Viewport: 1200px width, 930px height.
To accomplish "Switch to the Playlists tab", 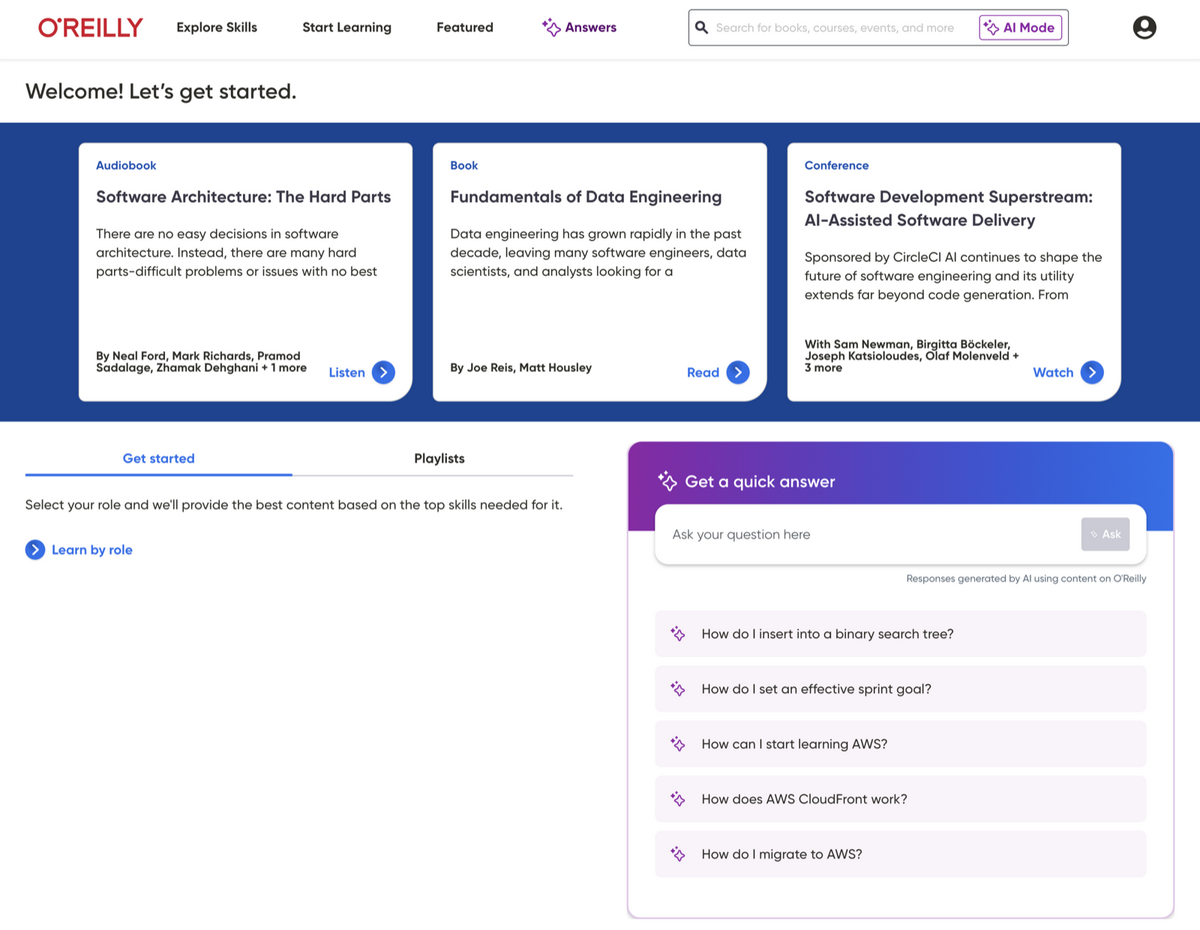I will tap(439, 458).
